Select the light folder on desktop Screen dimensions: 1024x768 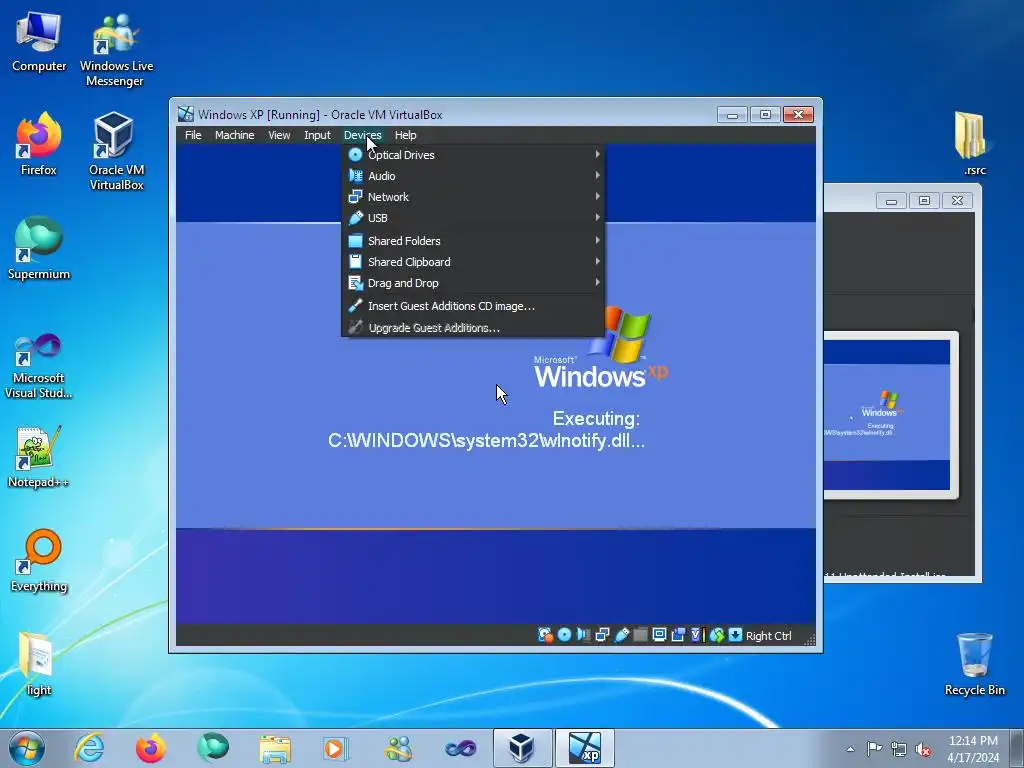click(39, 665)
